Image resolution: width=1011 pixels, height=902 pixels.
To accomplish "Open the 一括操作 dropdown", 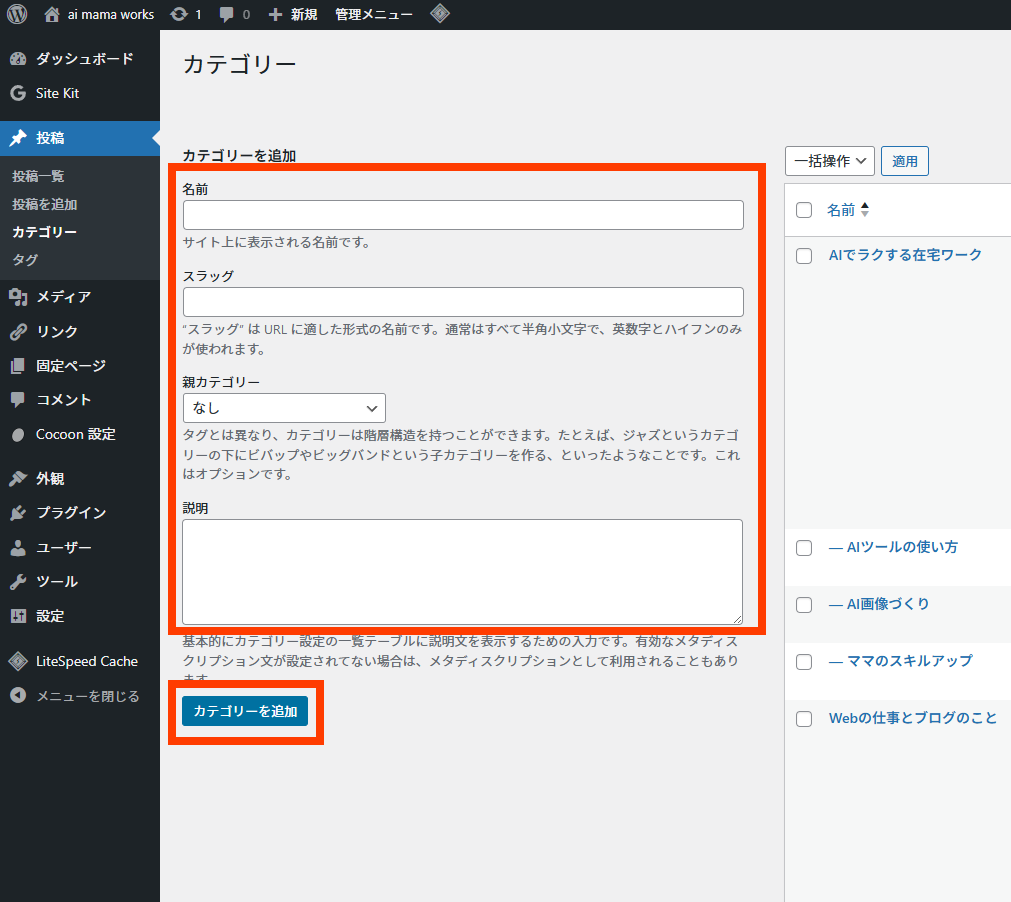I will click(x=829, y=160).
